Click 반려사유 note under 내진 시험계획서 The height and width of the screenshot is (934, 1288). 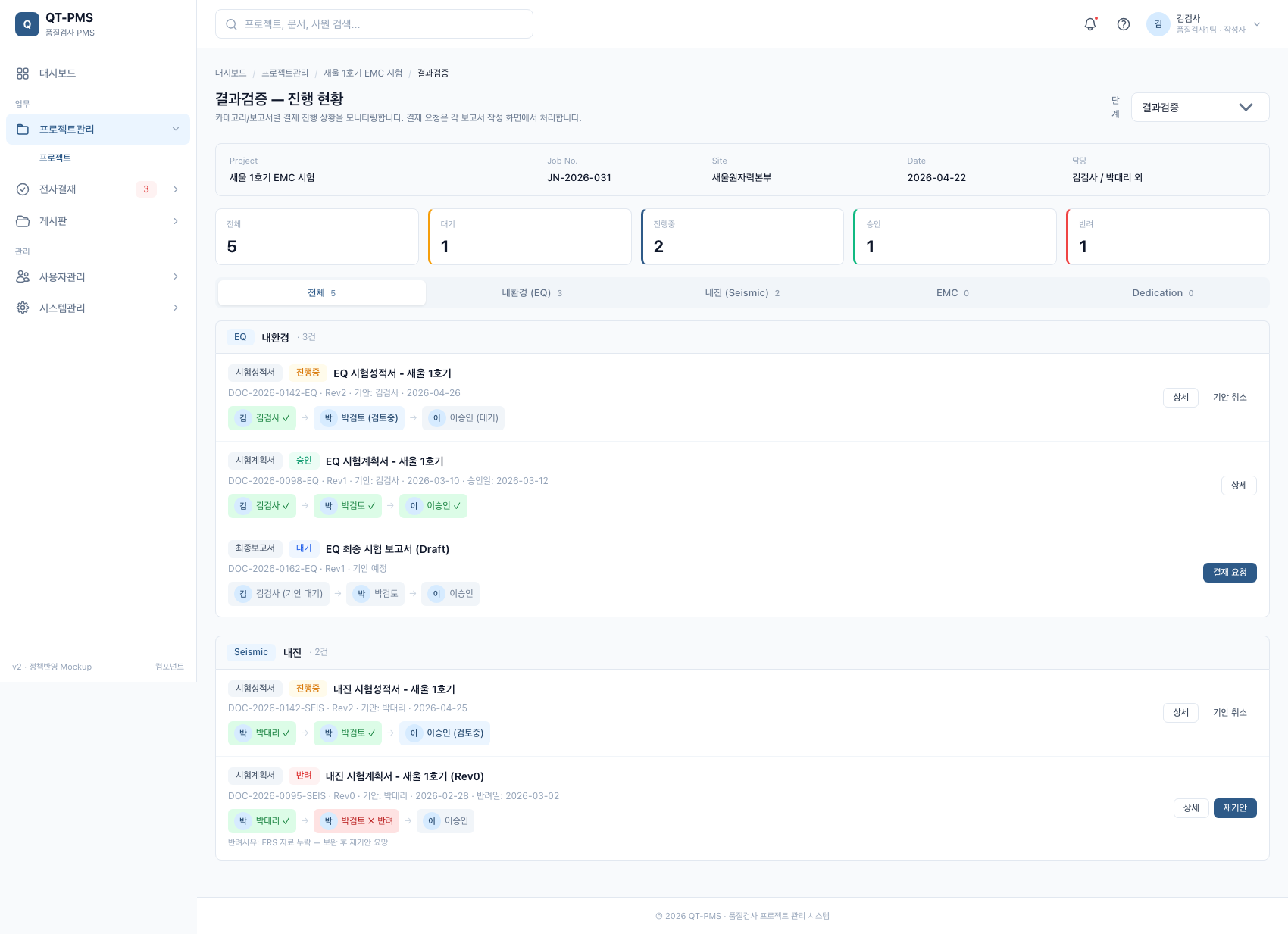(308, 842)
